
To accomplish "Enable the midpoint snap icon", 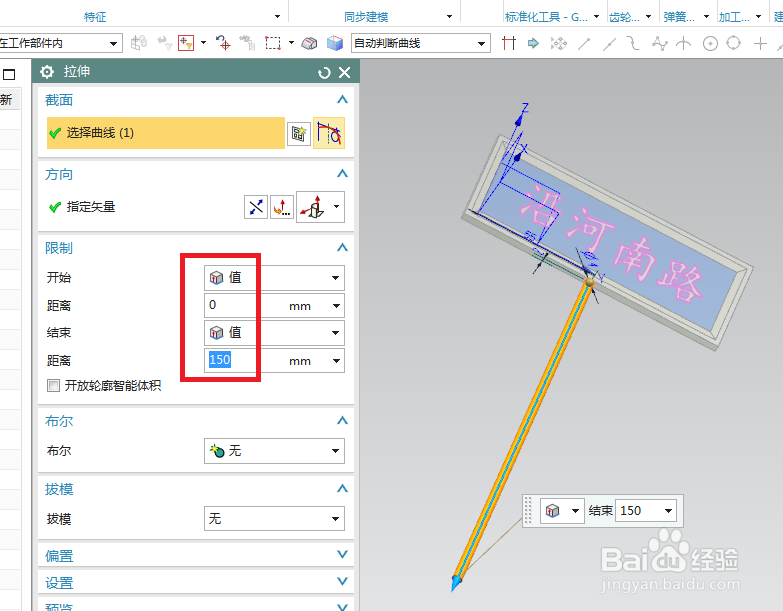I will [609, 44].
